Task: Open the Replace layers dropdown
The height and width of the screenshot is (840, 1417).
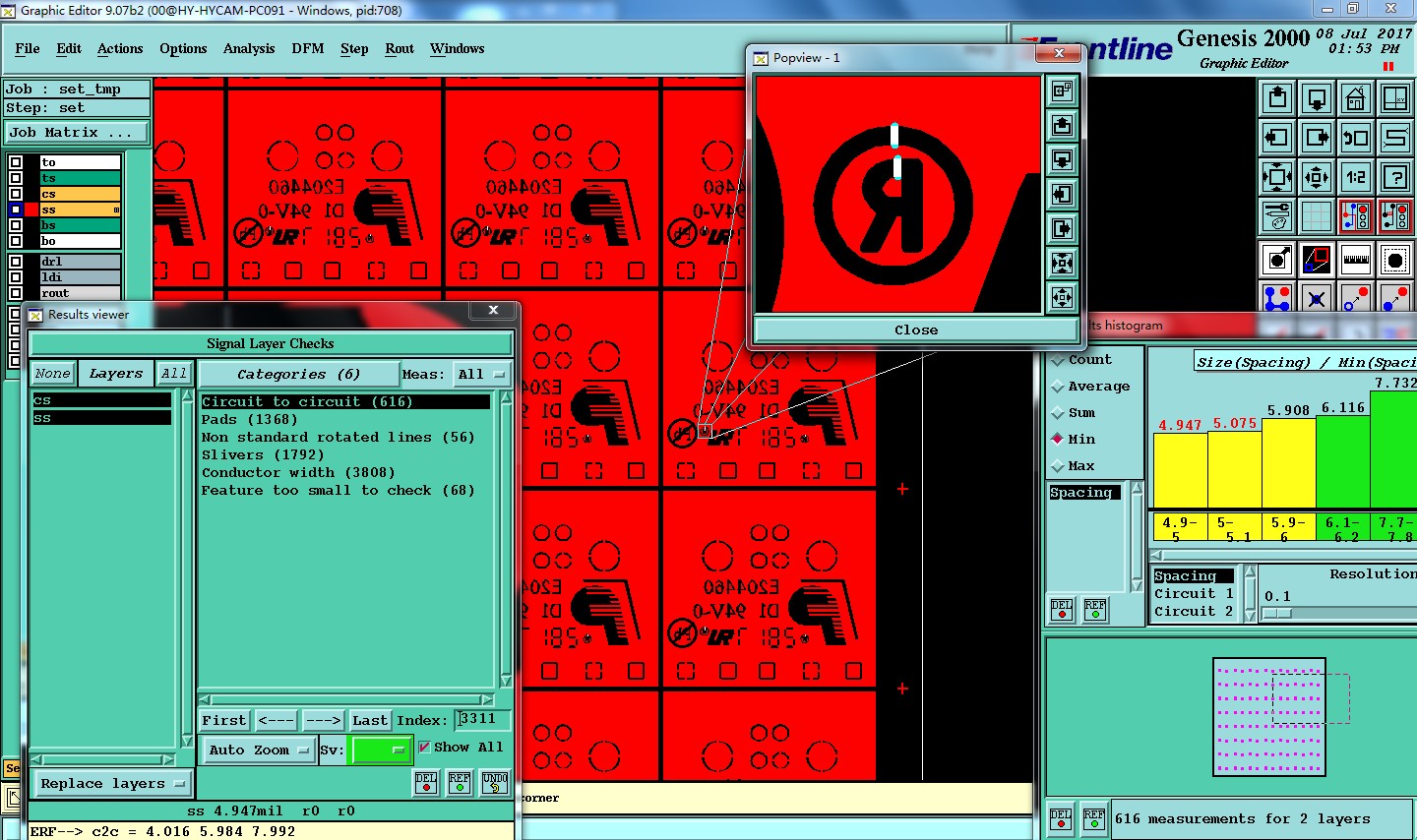Action: (112, 783)
